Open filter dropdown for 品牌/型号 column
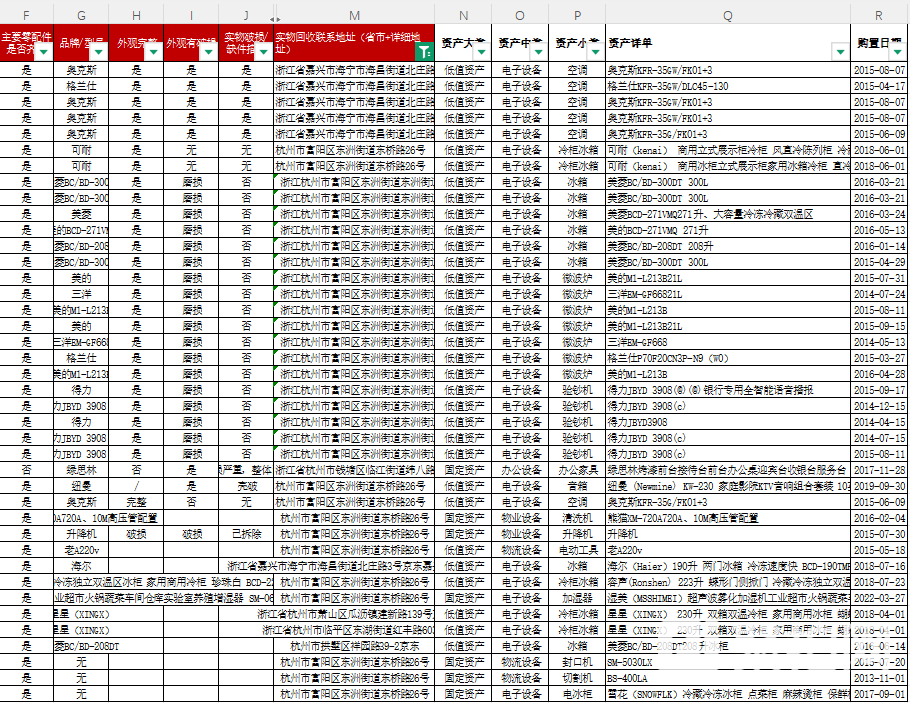 click(98, 52)
